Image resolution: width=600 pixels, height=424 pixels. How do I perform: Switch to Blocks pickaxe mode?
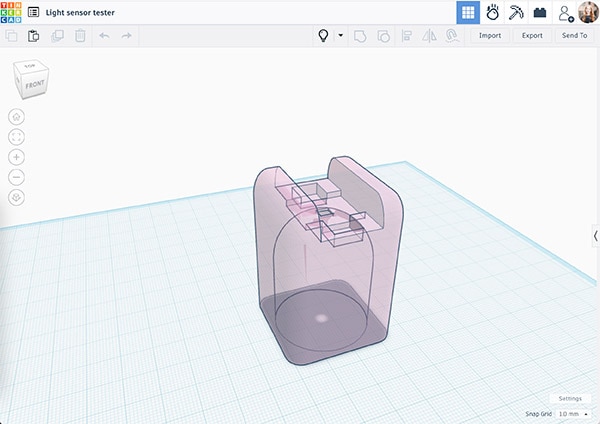point(516,13)
